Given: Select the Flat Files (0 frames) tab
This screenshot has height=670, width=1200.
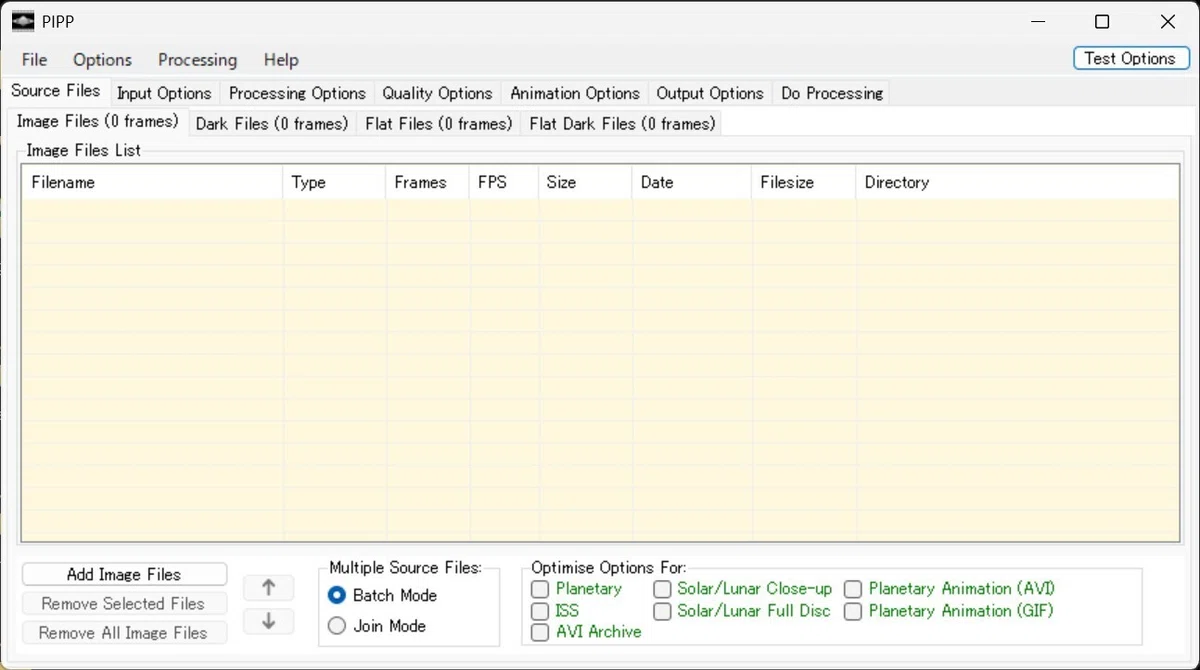Looking at the screenshot, I should point(439,124).
